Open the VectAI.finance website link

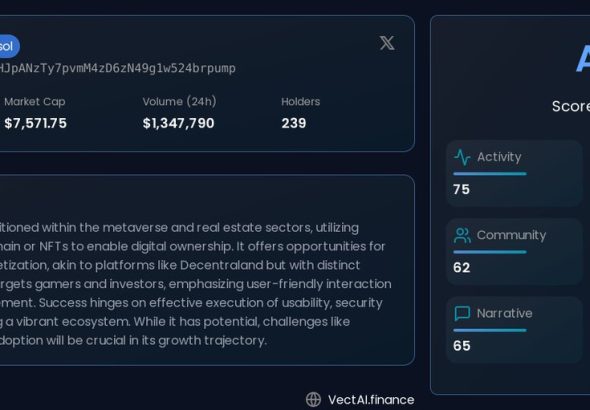(x=371, y=399)
